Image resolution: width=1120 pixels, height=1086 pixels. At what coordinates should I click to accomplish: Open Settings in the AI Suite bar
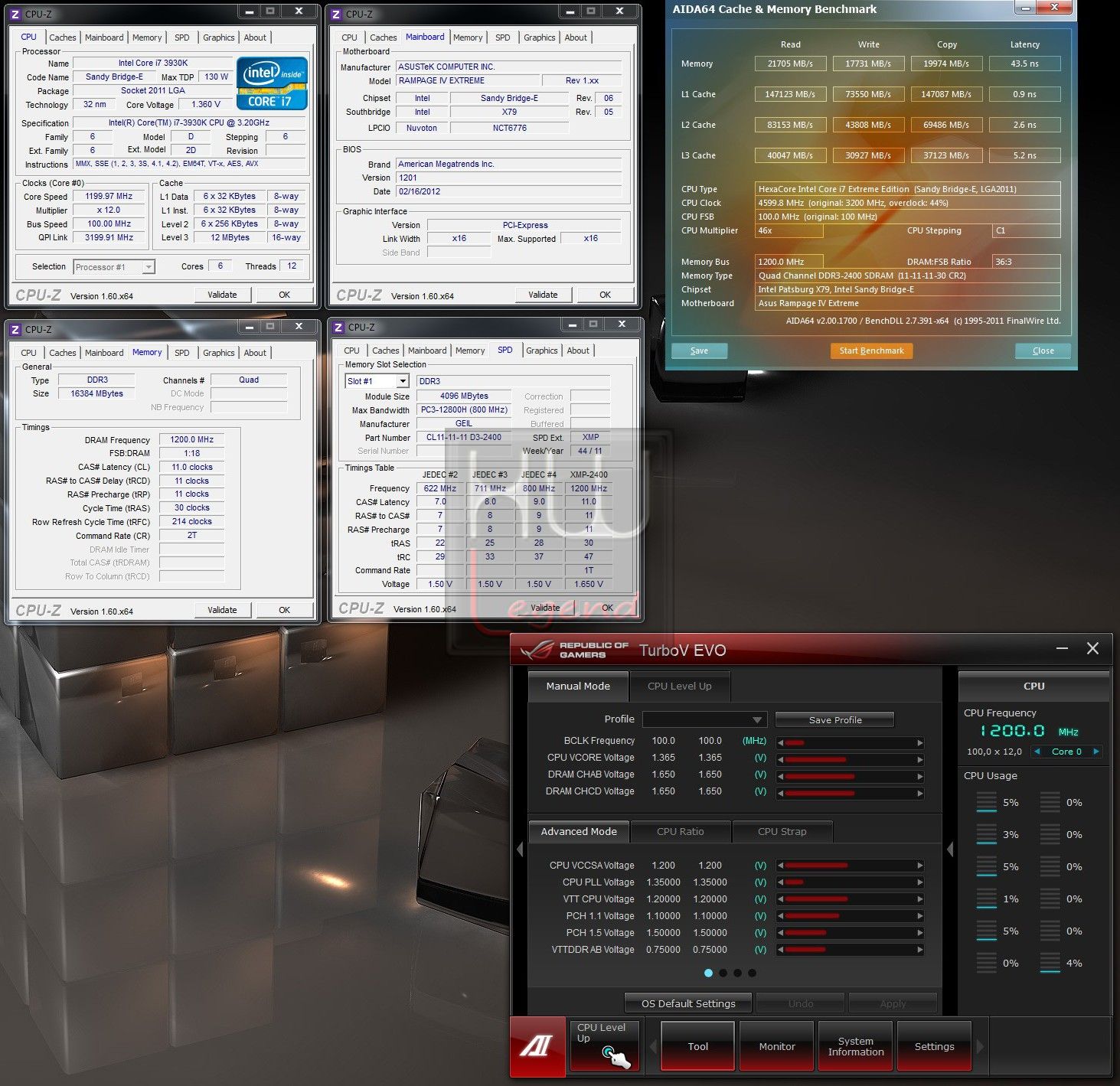(934, 1046)
